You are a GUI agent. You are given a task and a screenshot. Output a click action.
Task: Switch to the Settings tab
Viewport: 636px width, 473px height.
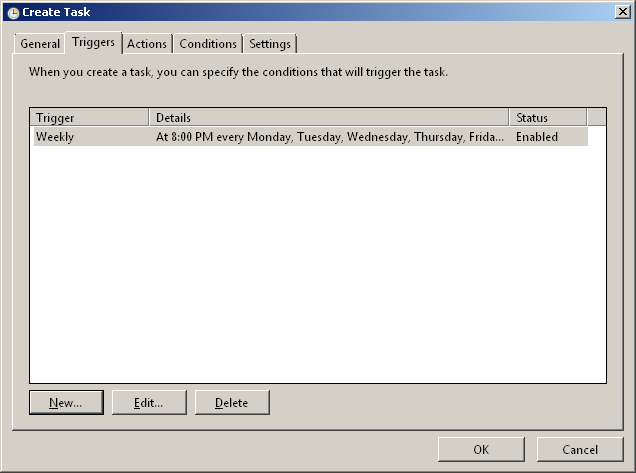coord(270,44)
